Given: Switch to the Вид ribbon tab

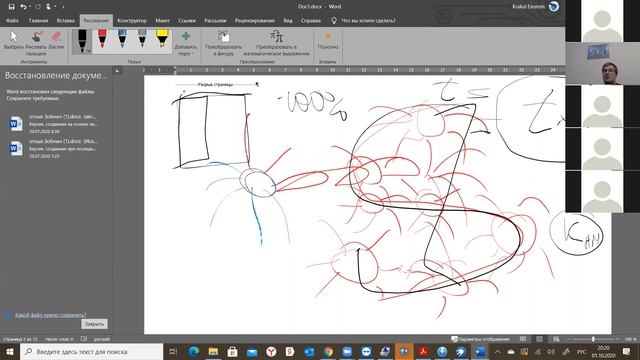Looking at the screenshot, I should pos(288,20).
